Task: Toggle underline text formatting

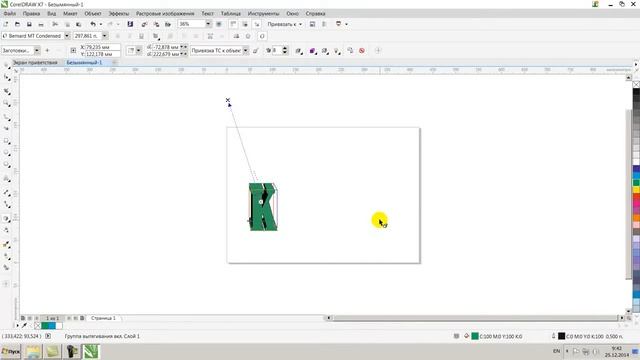Action: pyautogui.click(x=141, y=36)
